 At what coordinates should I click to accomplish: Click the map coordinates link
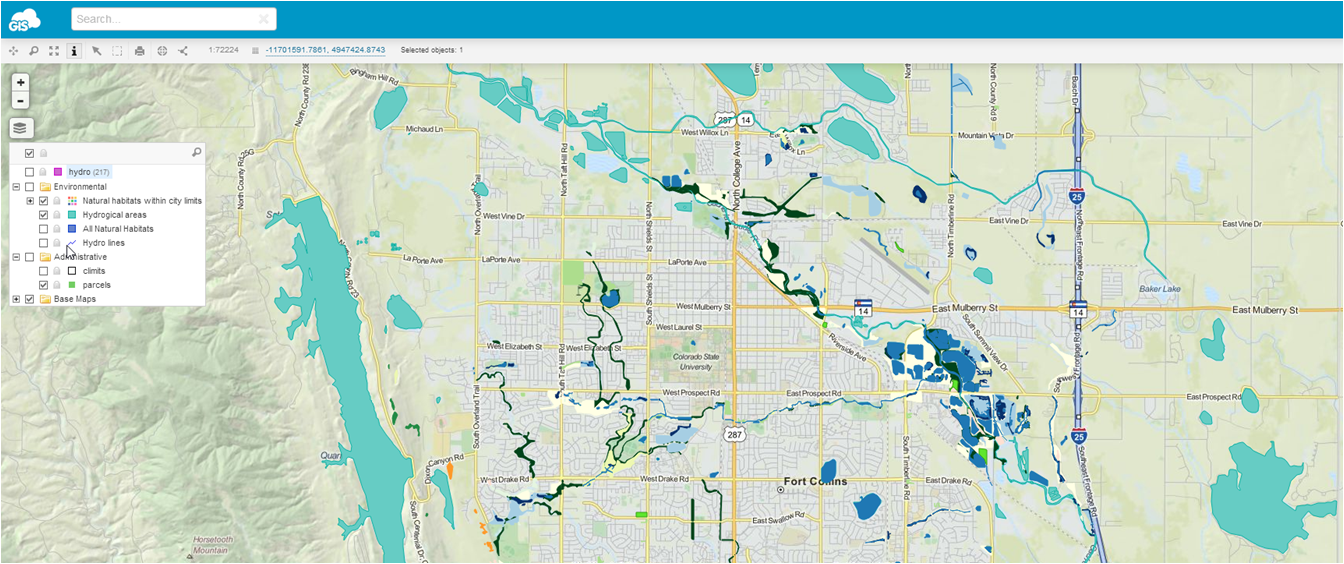325,50
